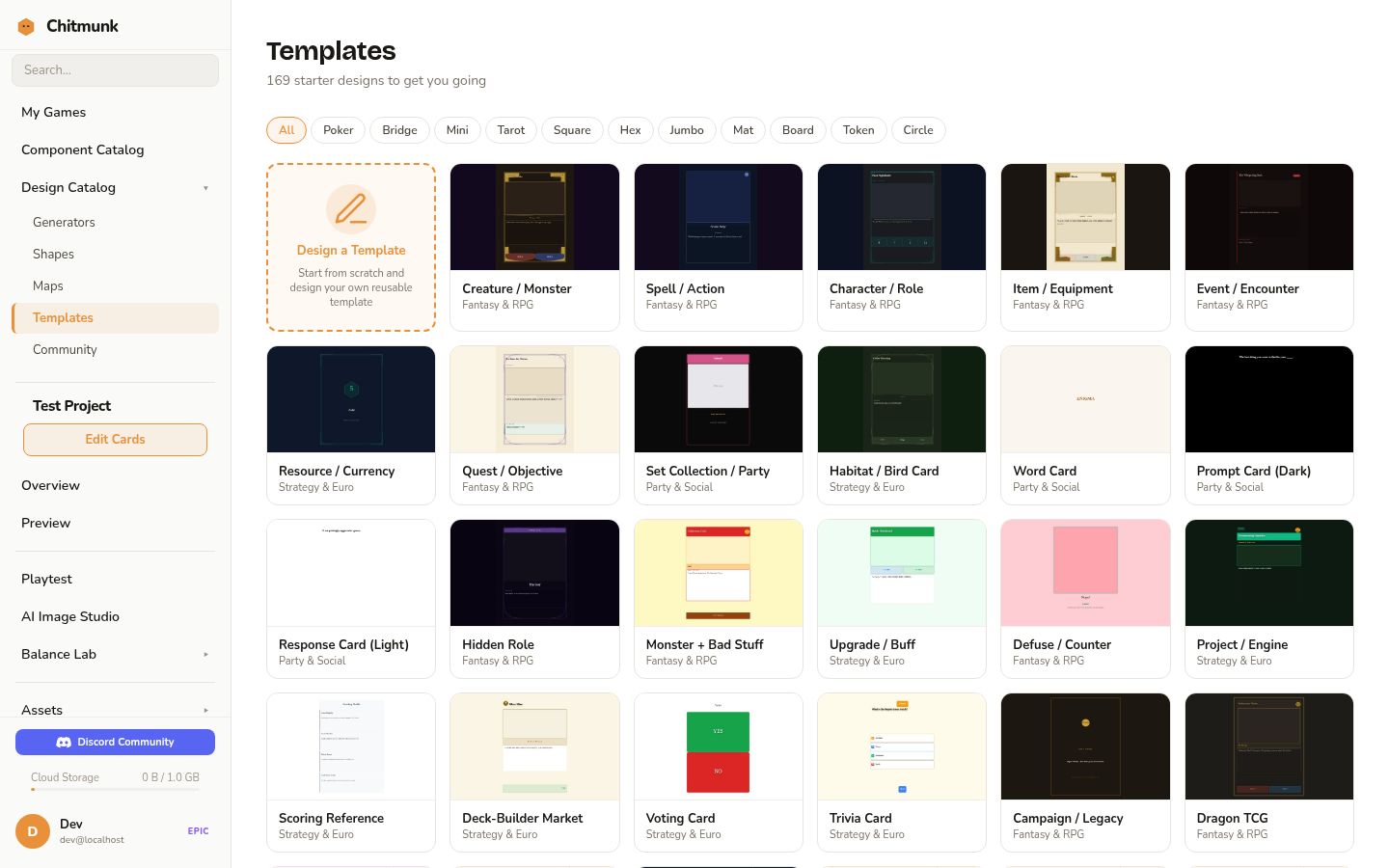
Task: Click Discord Community button
Action: pyautogui.click(x=115, y=742)
